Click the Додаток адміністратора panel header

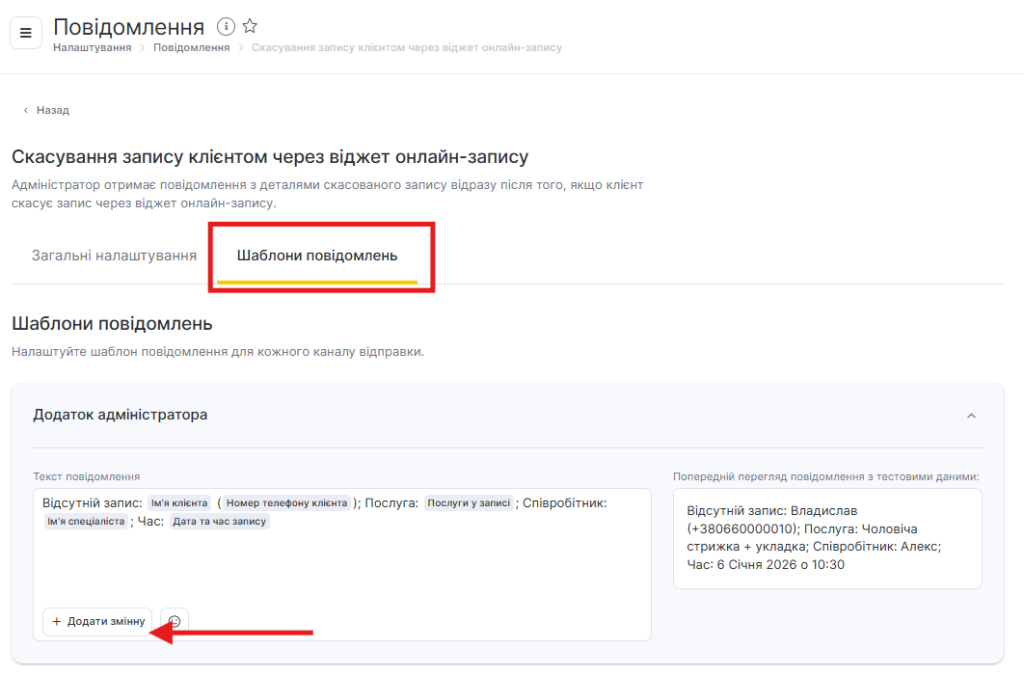pos(120,414)
